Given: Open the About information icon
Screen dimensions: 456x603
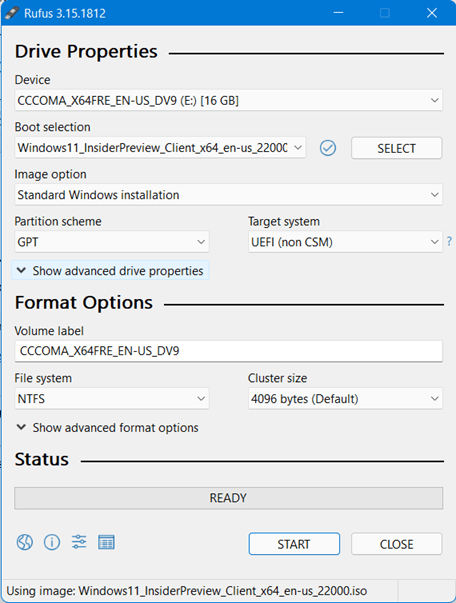Looking at the screenshot, I should (x=52, y=543).
